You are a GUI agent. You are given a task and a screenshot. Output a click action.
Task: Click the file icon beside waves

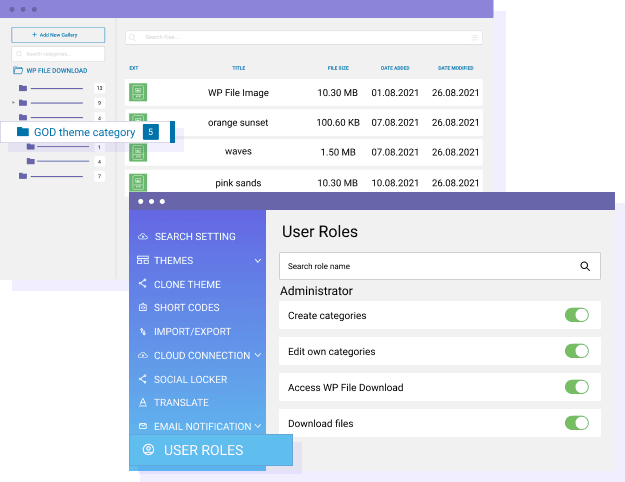click(138, 152)
